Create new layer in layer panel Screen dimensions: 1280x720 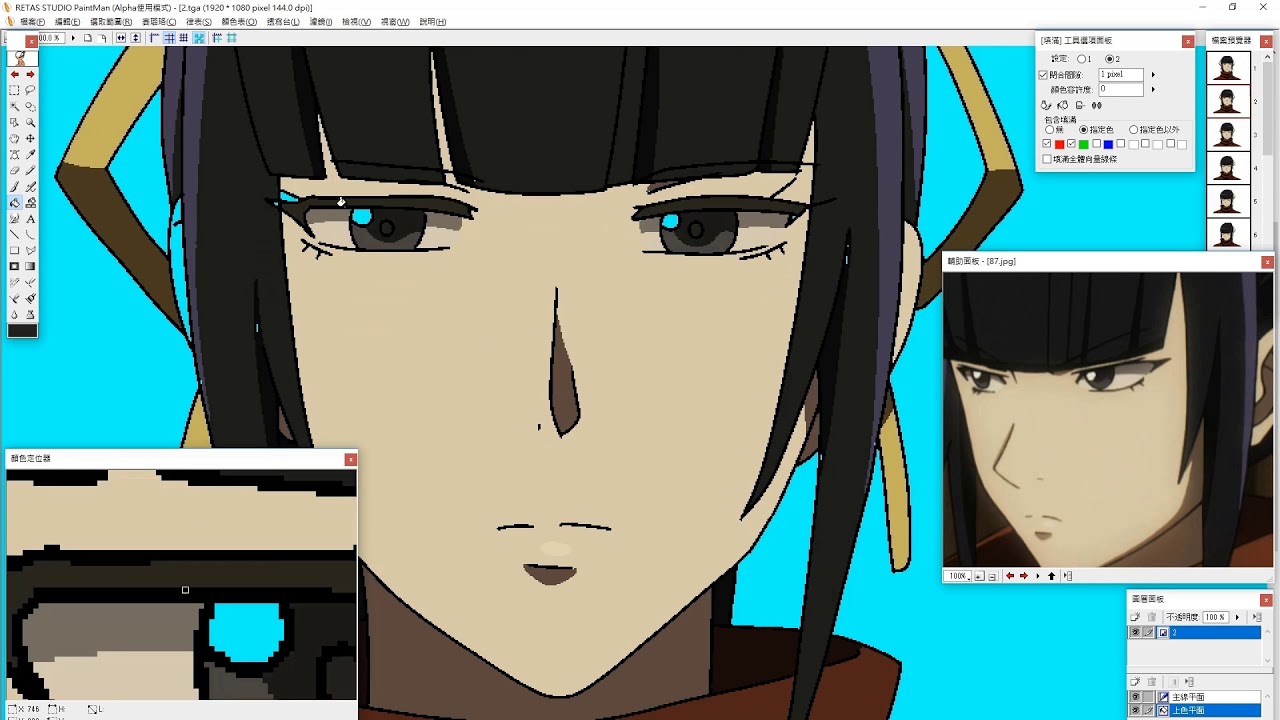click(x=1135, y=617)
